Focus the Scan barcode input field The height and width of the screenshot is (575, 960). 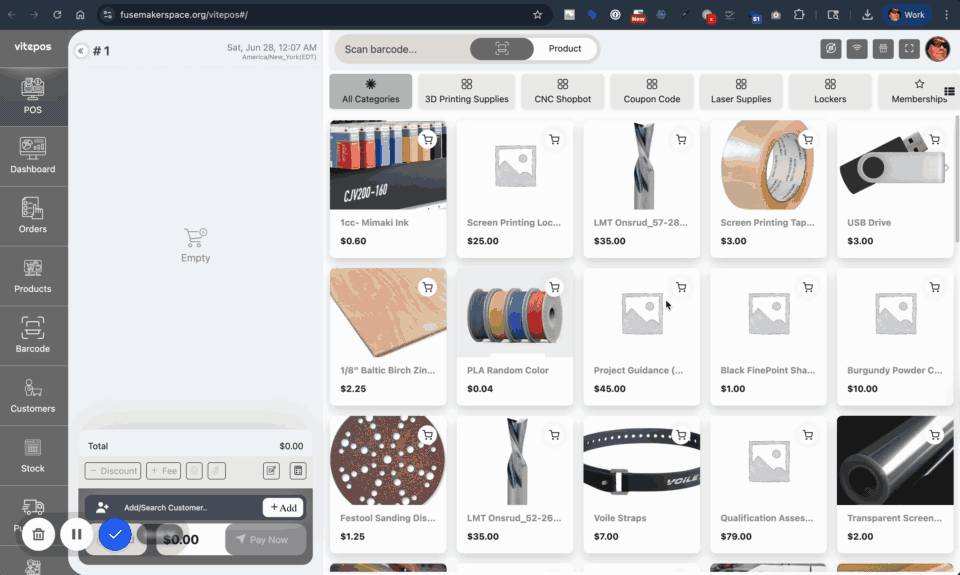401,49
